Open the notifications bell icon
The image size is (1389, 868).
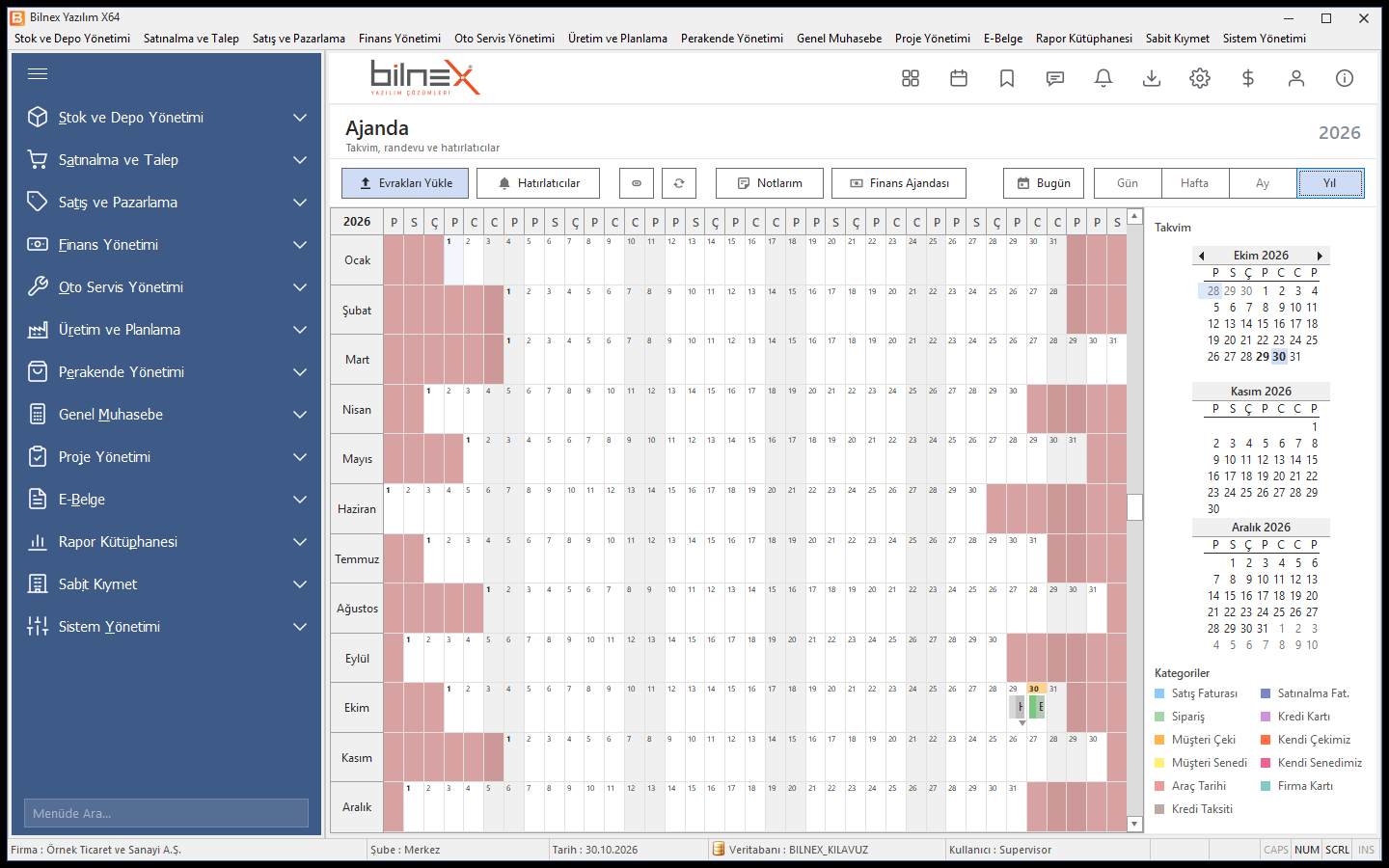coord(1103,78)
